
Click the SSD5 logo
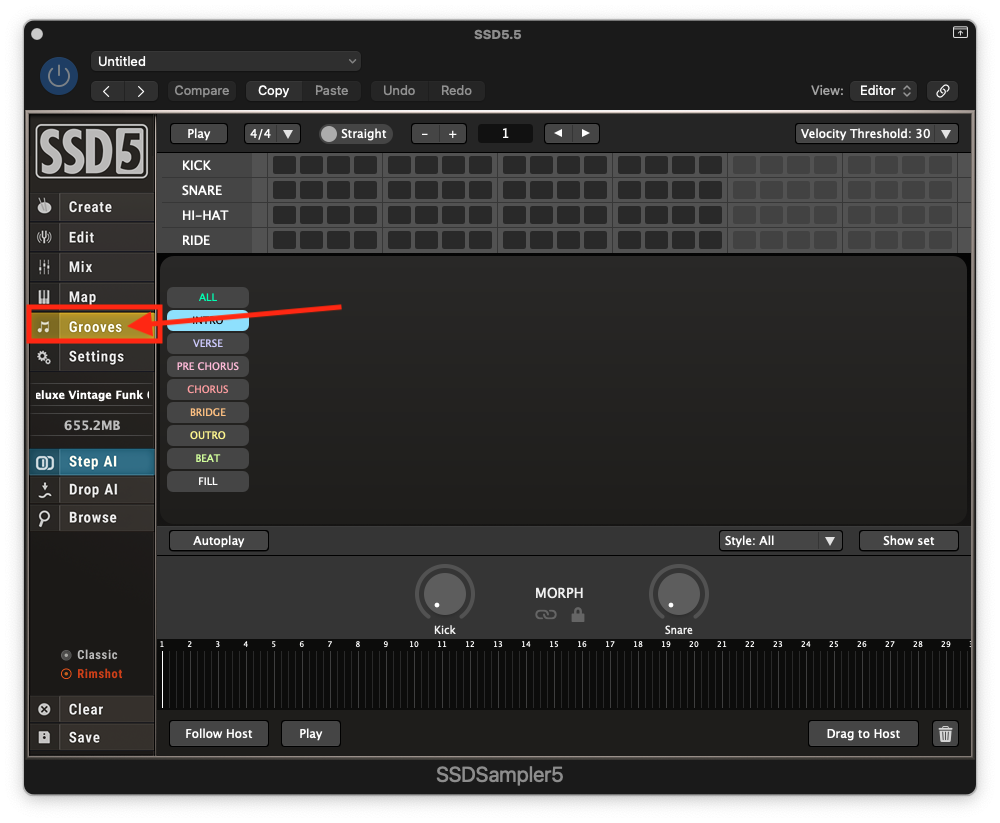(x=92, y=151)
